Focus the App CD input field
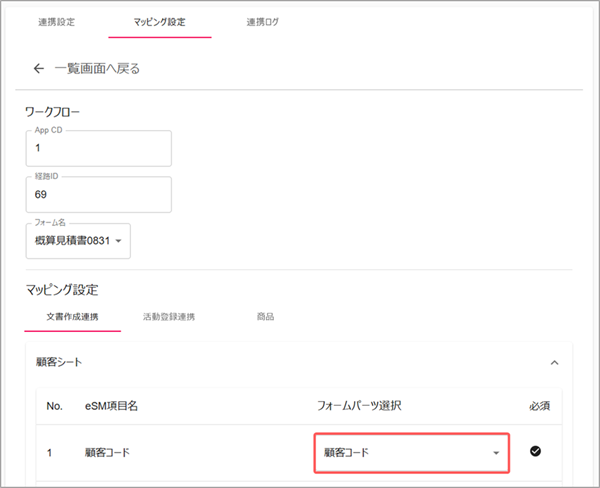The image size is (600, 488). pyautogui.click(x=99, y=148)
